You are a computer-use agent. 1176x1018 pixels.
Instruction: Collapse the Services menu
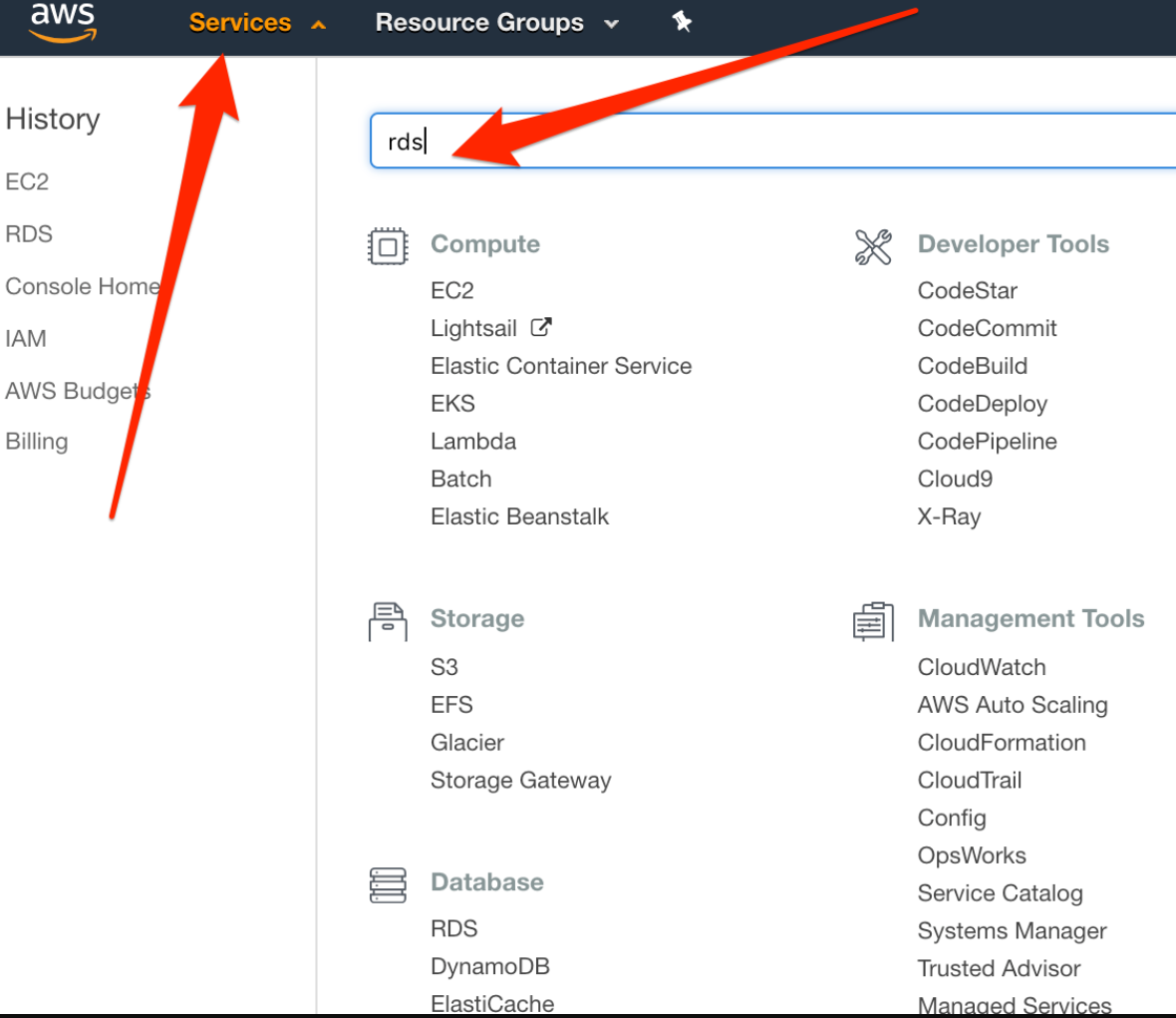[256, 23]
